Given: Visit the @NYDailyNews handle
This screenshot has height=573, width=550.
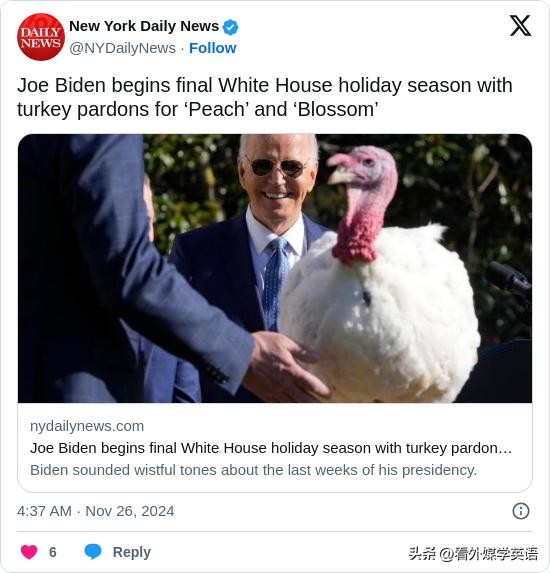Looking at the screenshot, I should click(x=122, y=48).
